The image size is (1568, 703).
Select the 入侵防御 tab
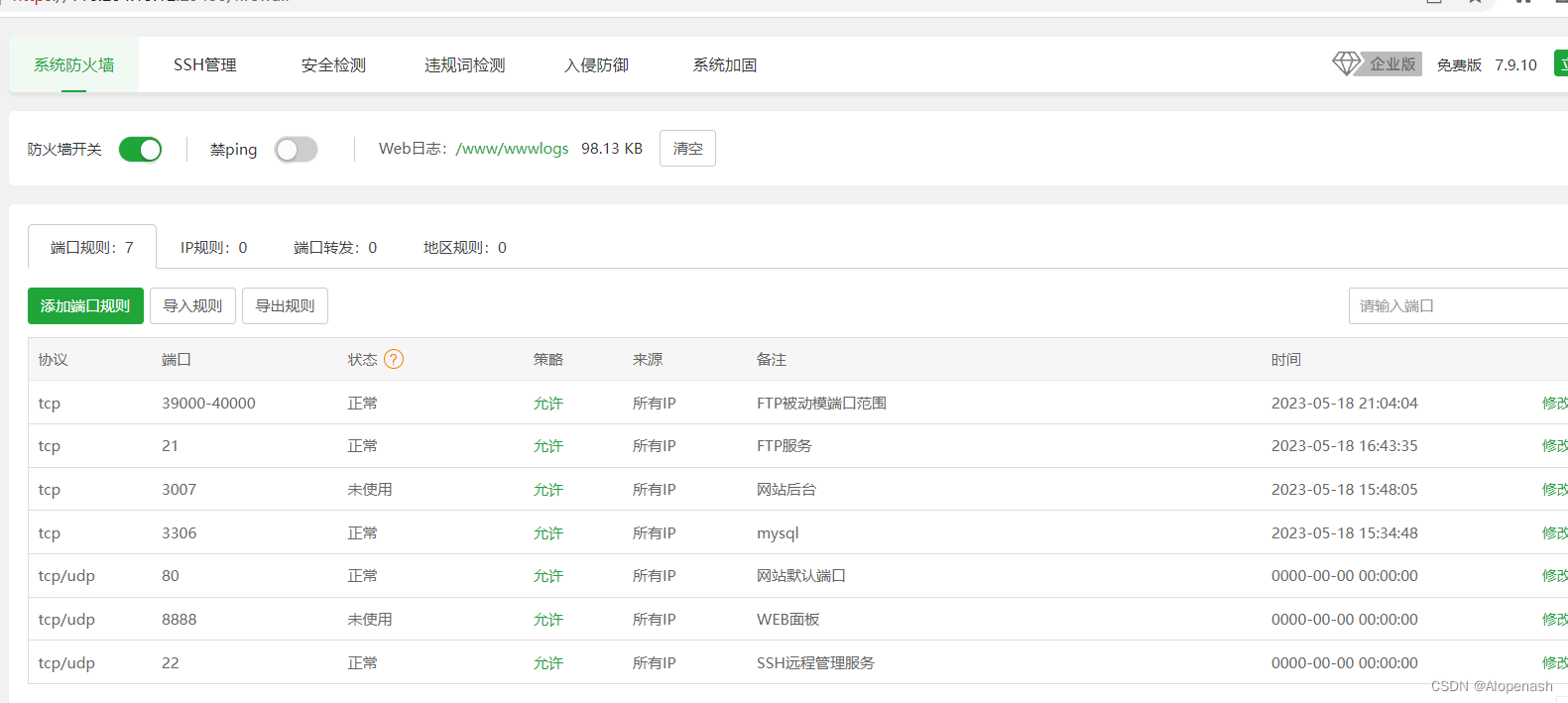[596, 64]
